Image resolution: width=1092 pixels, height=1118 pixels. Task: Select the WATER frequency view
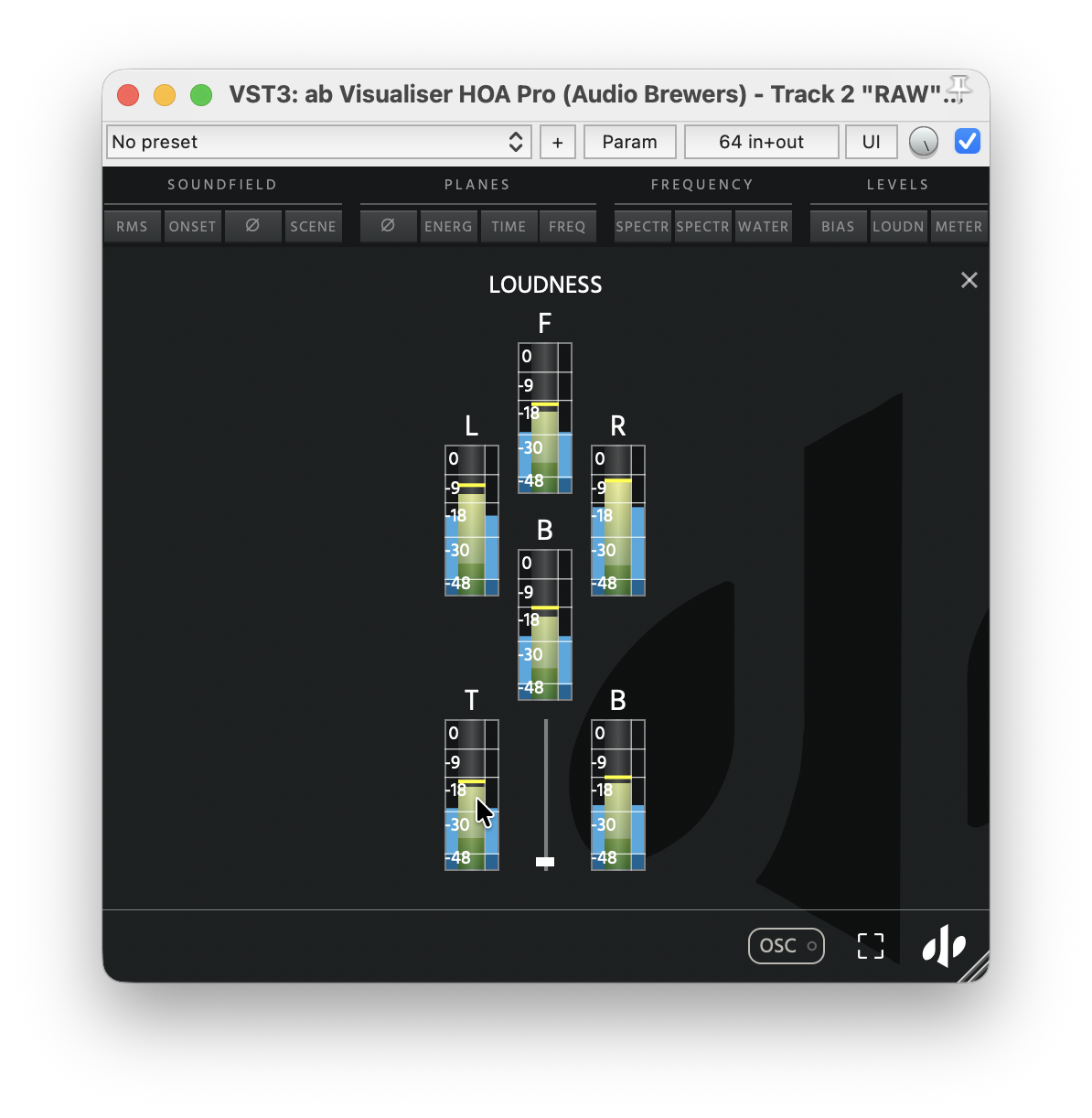pos(763,226)
